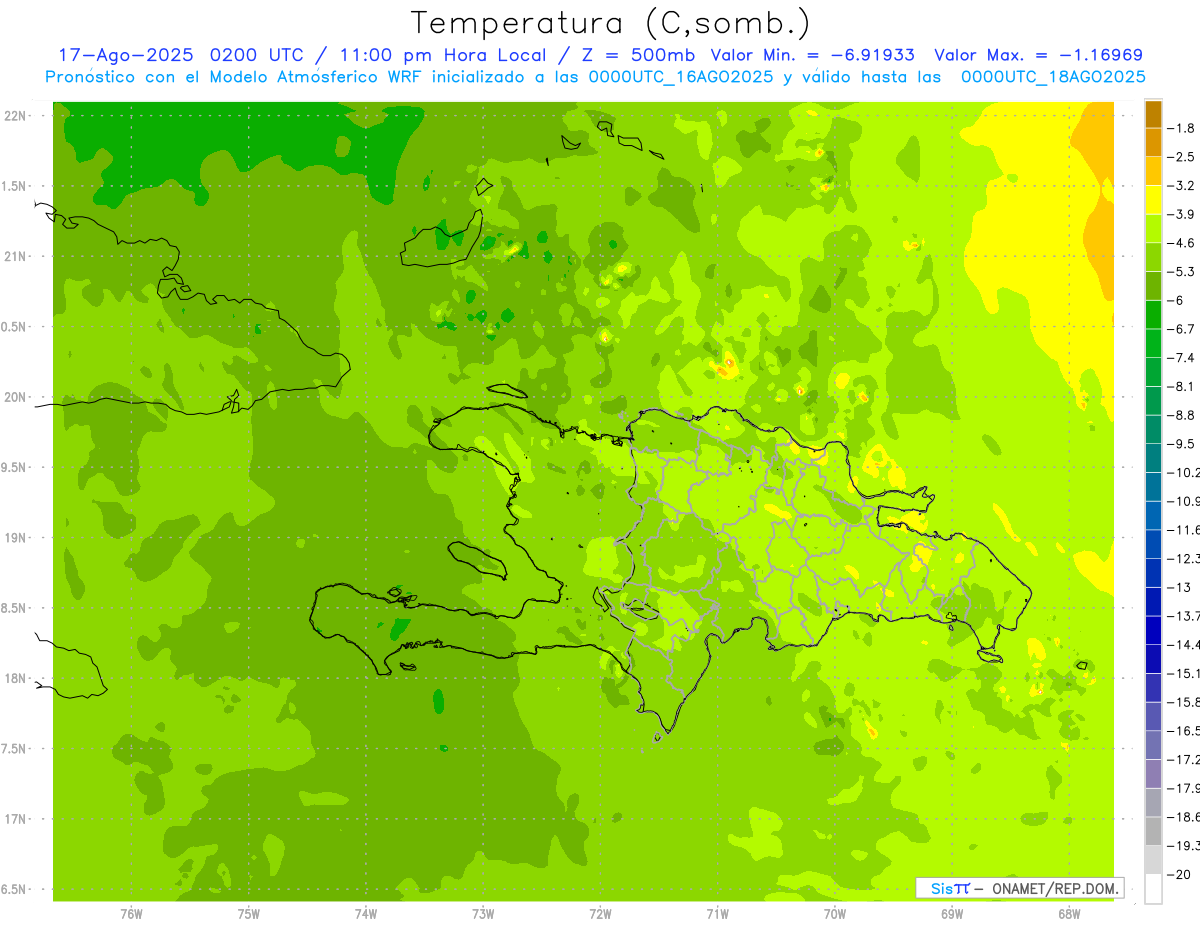Select the 18N latitude axis label
The height and width of the screenshot is (927, 1200).
15,679
